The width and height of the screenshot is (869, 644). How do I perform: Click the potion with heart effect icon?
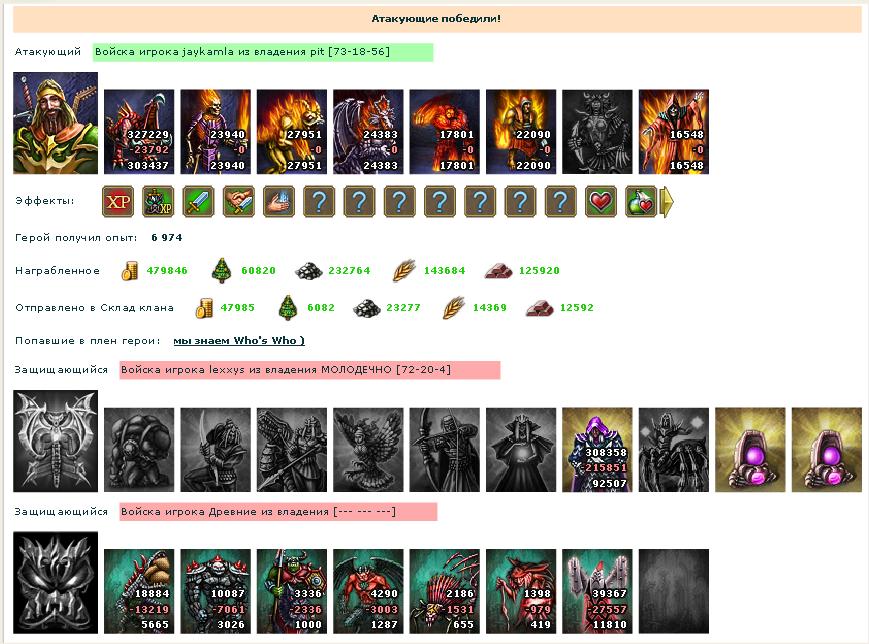coord(641,201)
